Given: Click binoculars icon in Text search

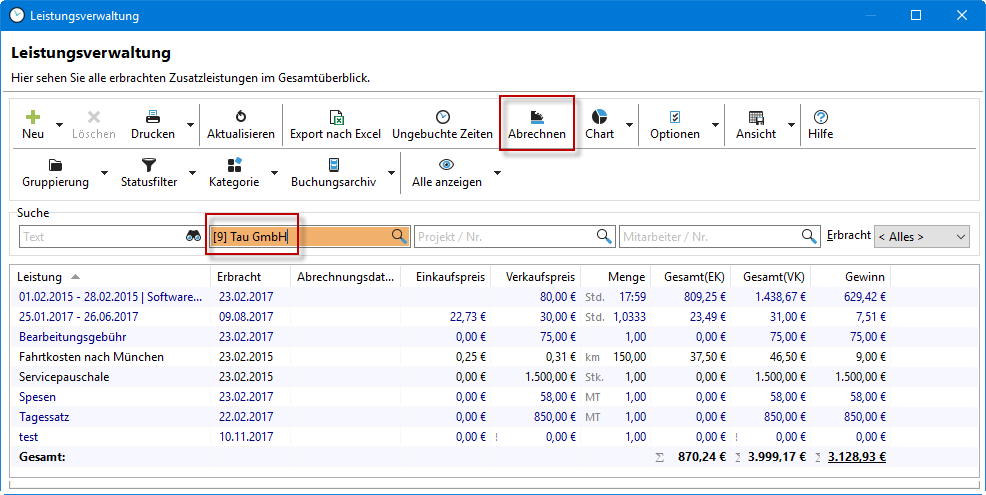Looking at the screenshot, I should (x=193, y=237).
